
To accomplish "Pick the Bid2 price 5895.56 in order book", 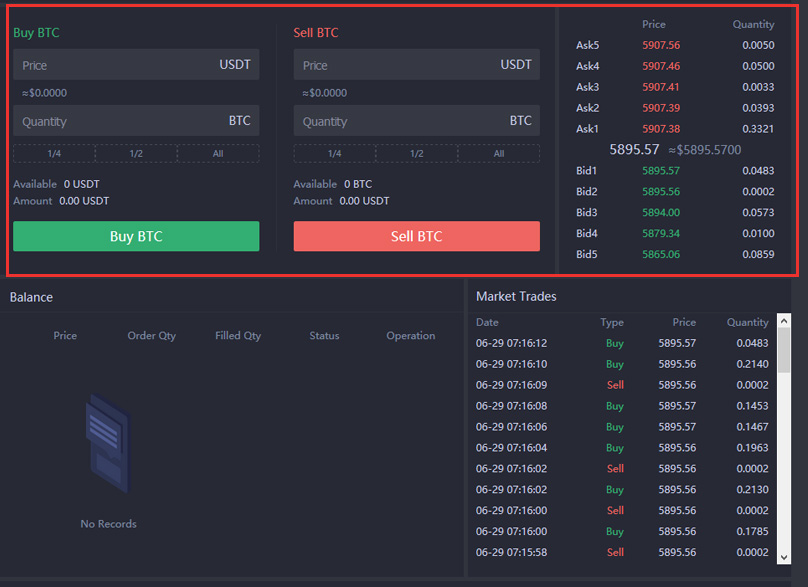I will 661,192.
